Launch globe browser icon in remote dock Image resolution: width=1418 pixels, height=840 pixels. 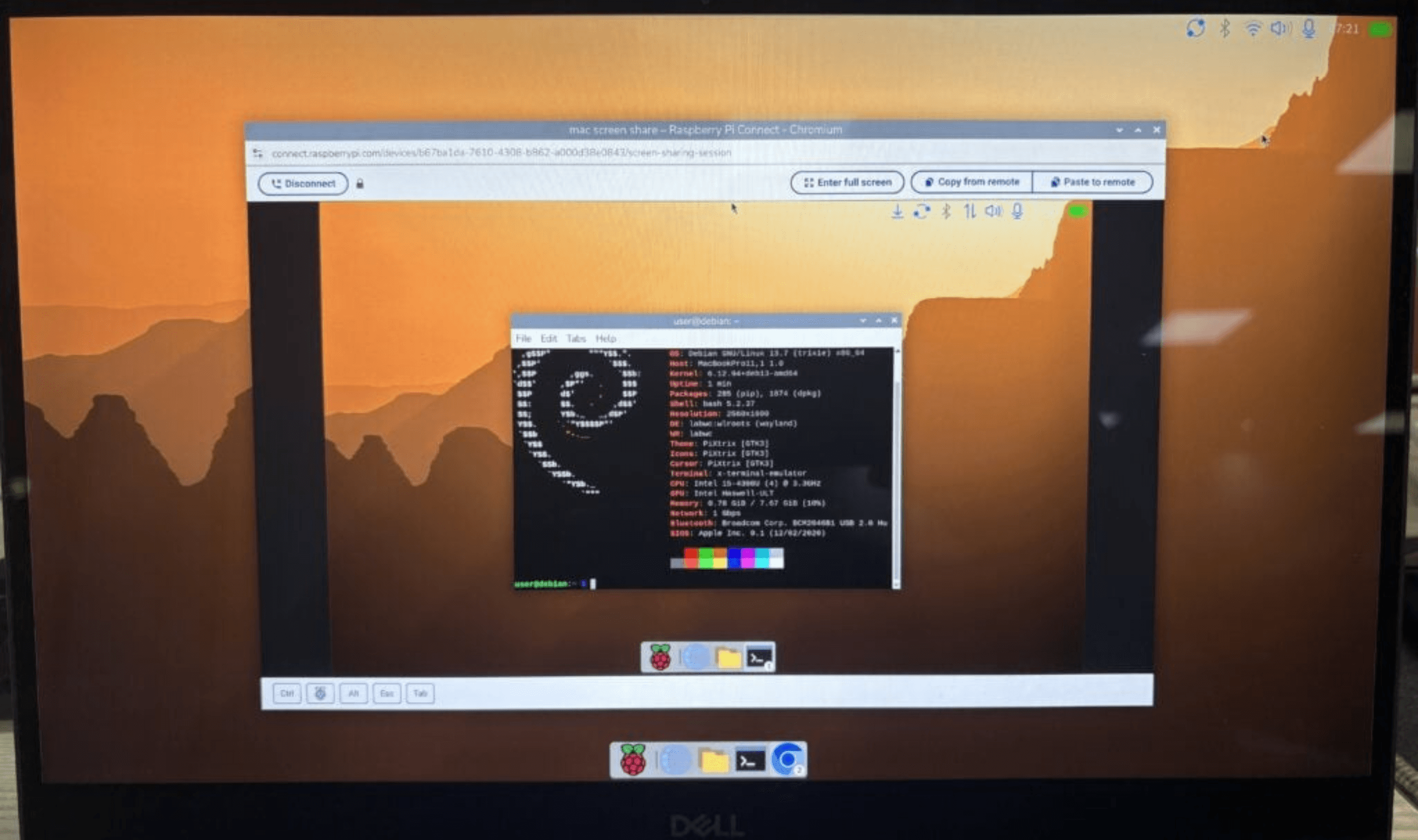pos(696,657)
